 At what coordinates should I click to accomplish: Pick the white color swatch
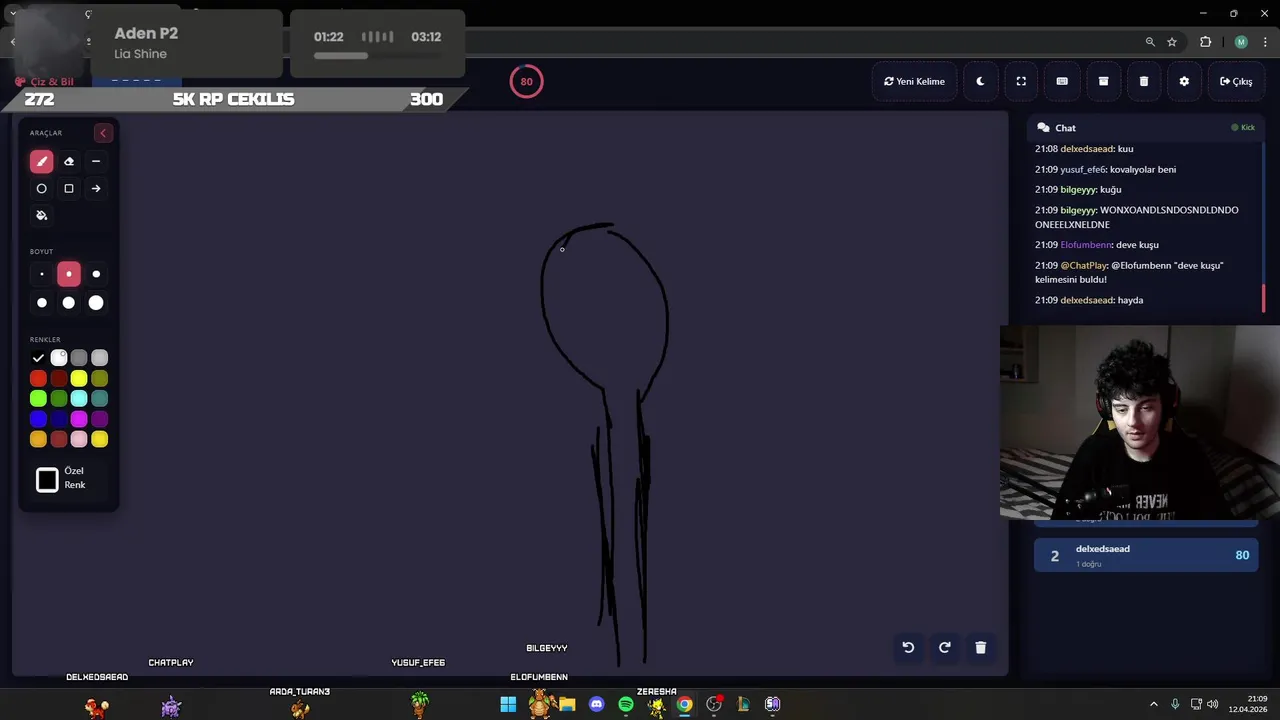coord(59,358)
